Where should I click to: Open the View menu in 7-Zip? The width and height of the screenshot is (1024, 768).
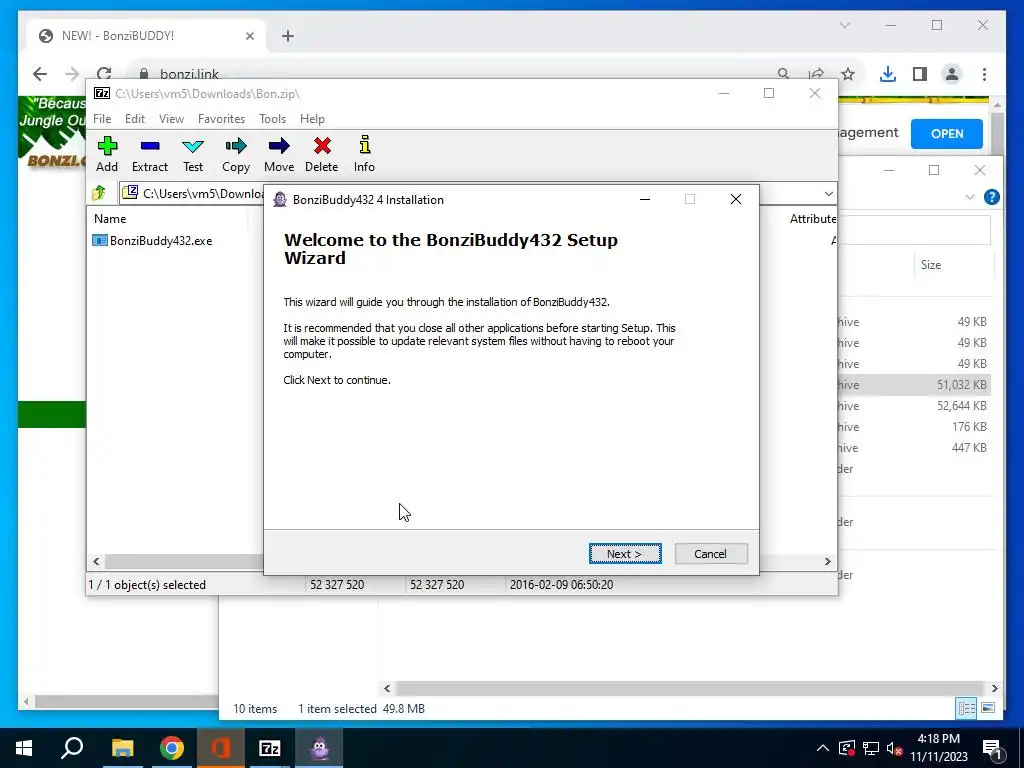(171, 119)
